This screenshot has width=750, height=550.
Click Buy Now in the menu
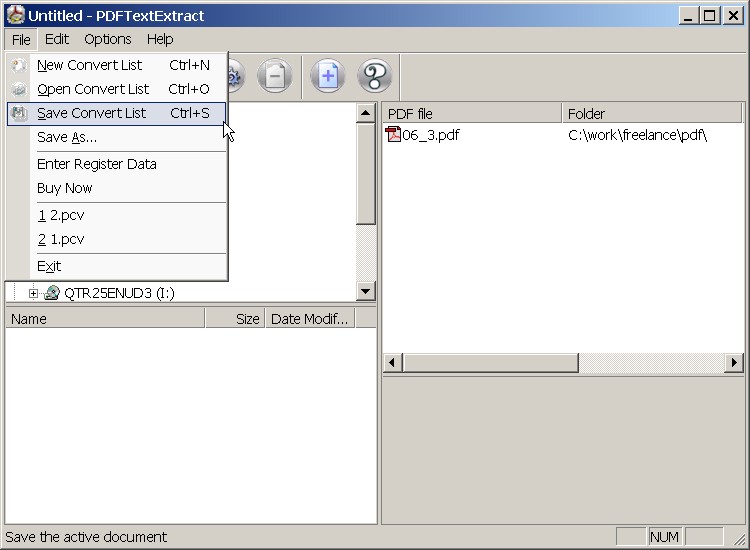tap(116, 188)
